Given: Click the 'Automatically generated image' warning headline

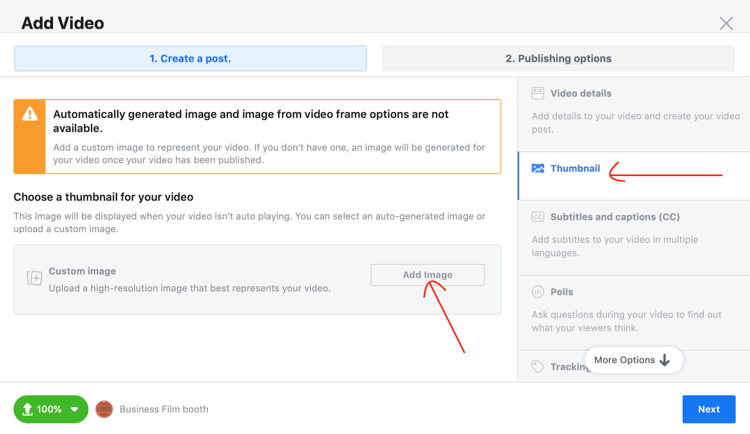Looking at the screenshot, I should (x=251, y=121).
